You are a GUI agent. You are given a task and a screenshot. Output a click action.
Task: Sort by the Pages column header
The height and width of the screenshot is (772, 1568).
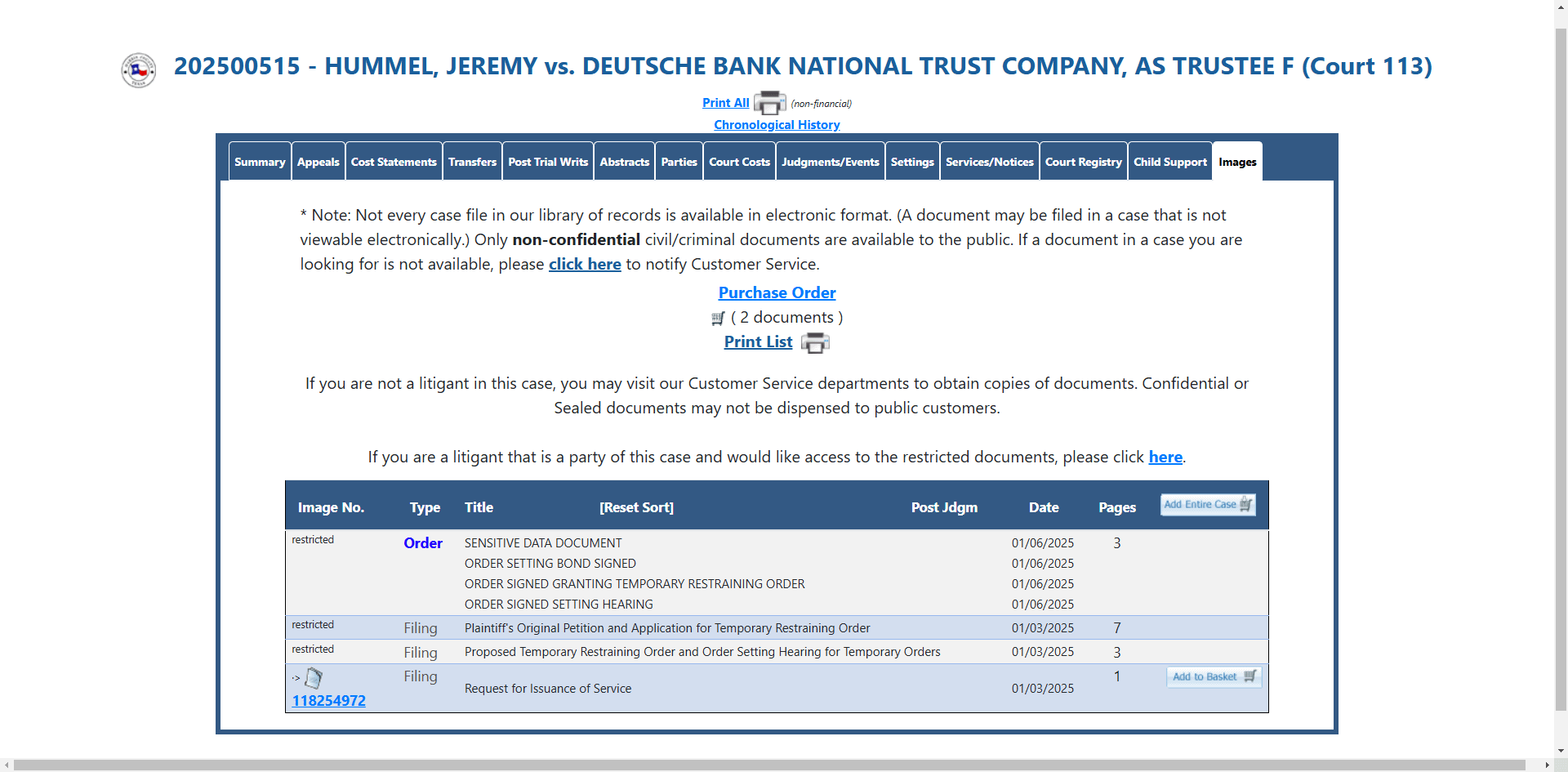coord(1117,507)
